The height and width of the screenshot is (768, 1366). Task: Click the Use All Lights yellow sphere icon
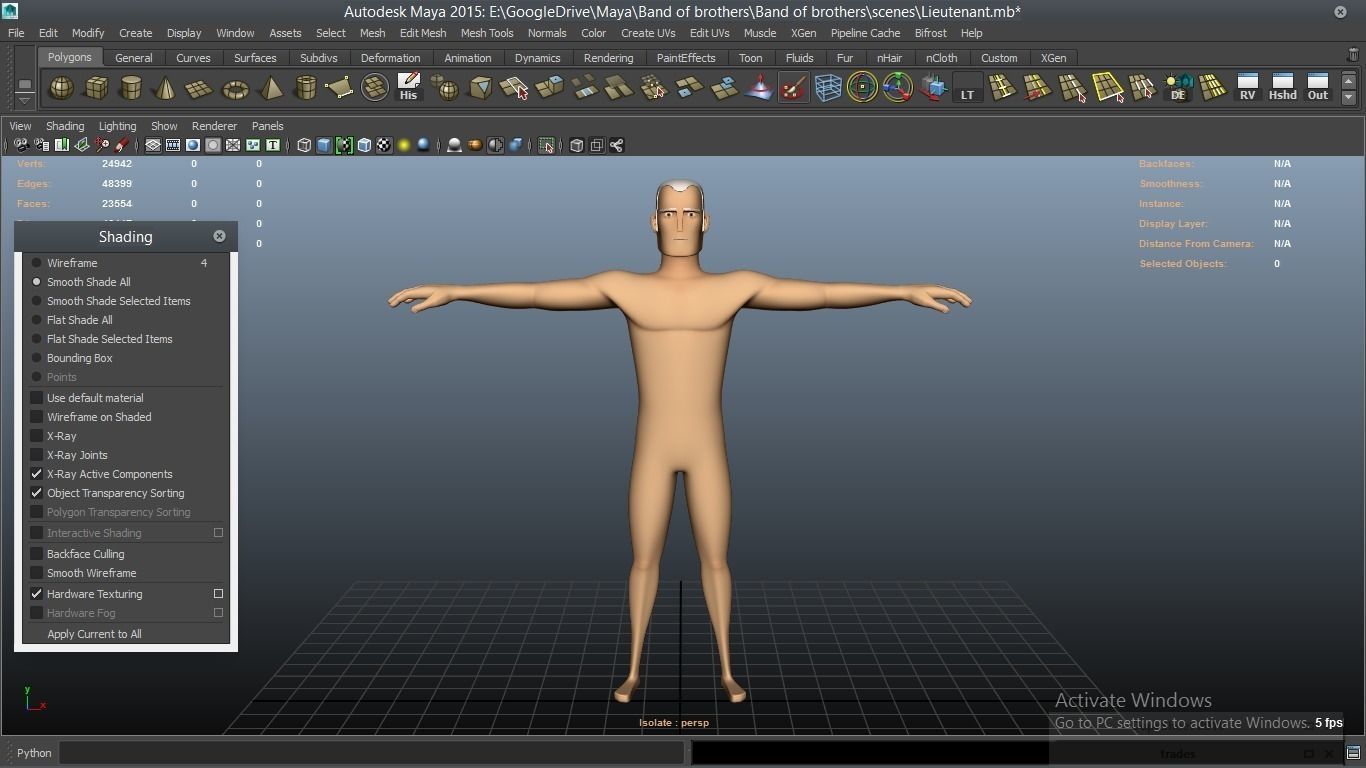[404, 146]
